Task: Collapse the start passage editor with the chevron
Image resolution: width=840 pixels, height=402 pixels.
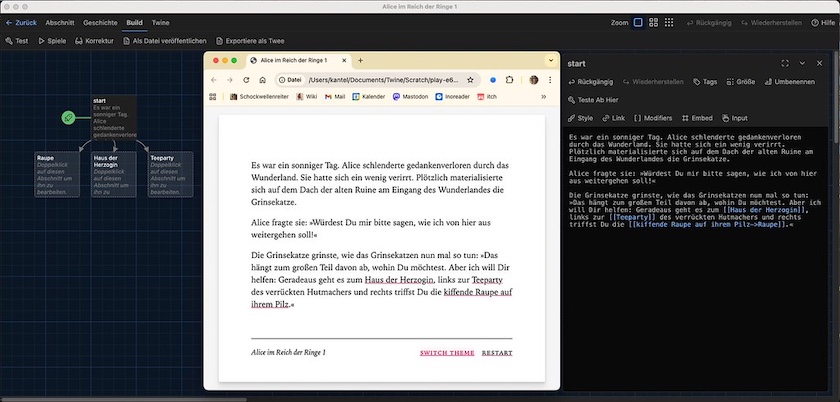Action: pos(801,63)
